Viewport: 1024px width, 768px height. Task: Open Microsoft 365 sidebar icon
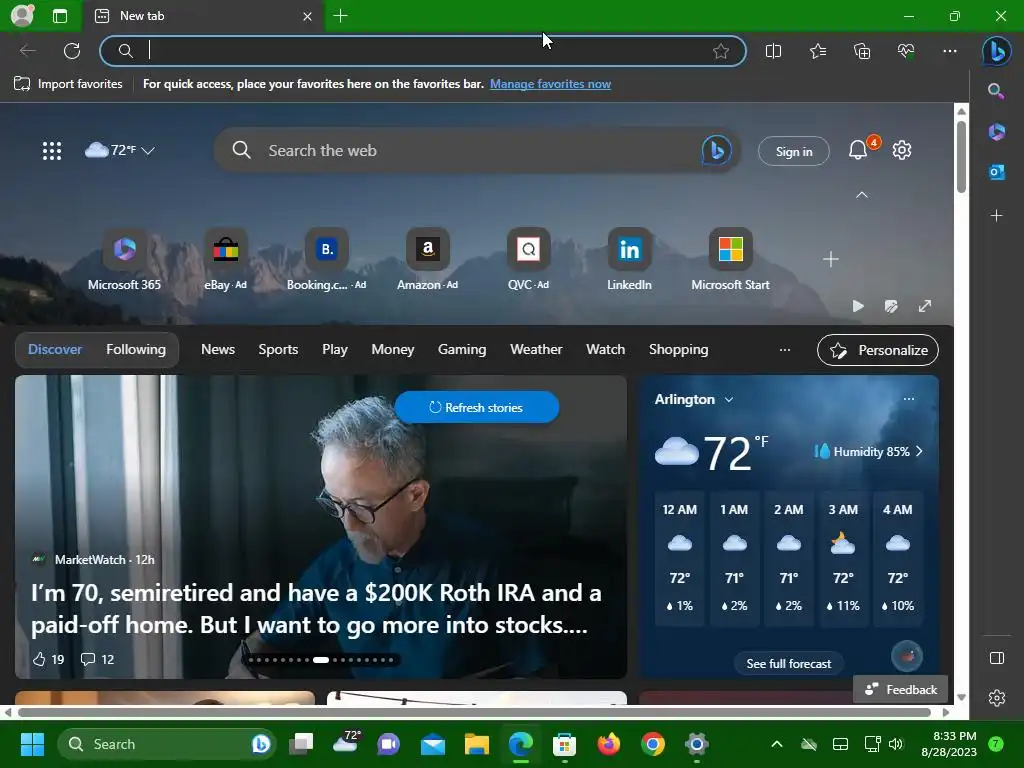tap(997, 132)
